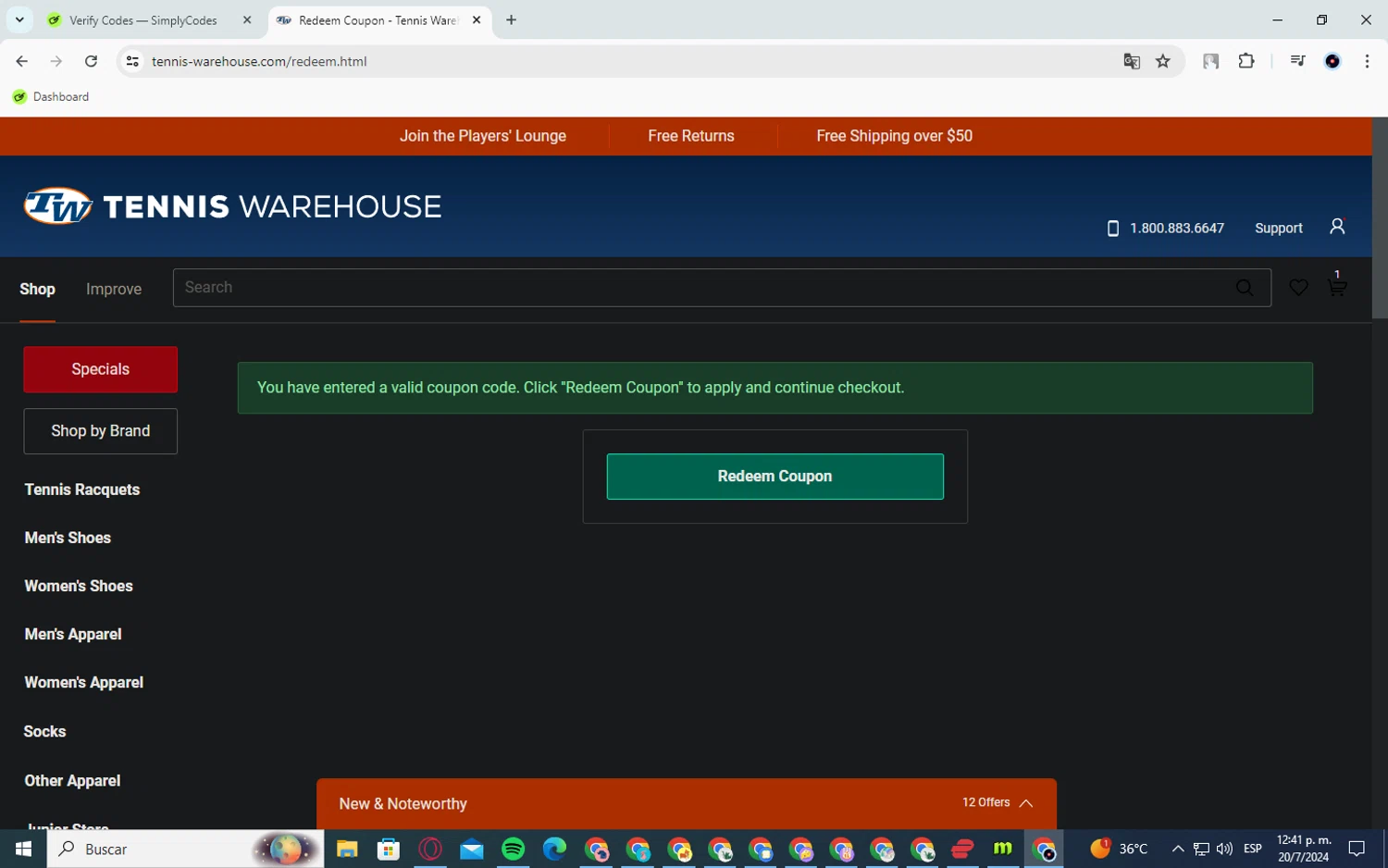
Task: Open the Support link
Action: coord(1278,228)
